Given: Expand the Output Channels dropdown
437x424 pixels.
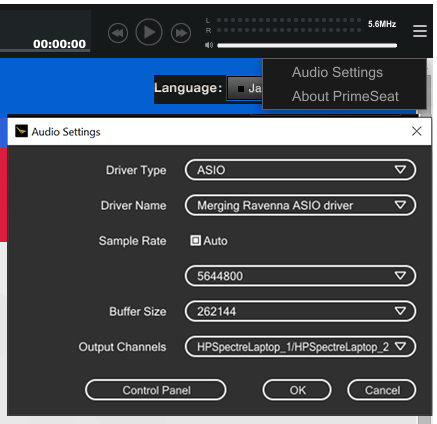Looking at the screenshot, I should tap(300, 347).
